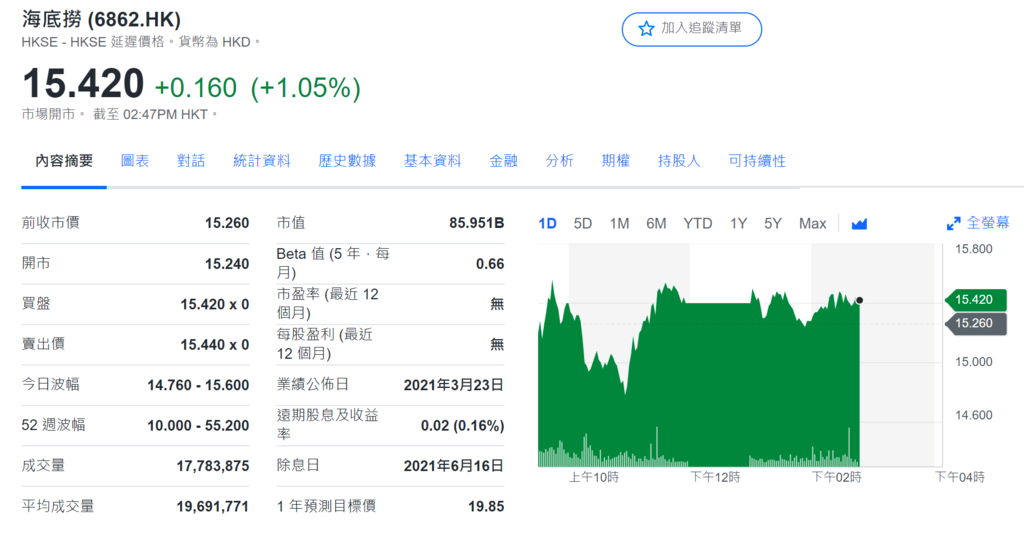The image size is (1024, 539).
Task: Switch chart to 1Y range
Action: click(738, 224)
